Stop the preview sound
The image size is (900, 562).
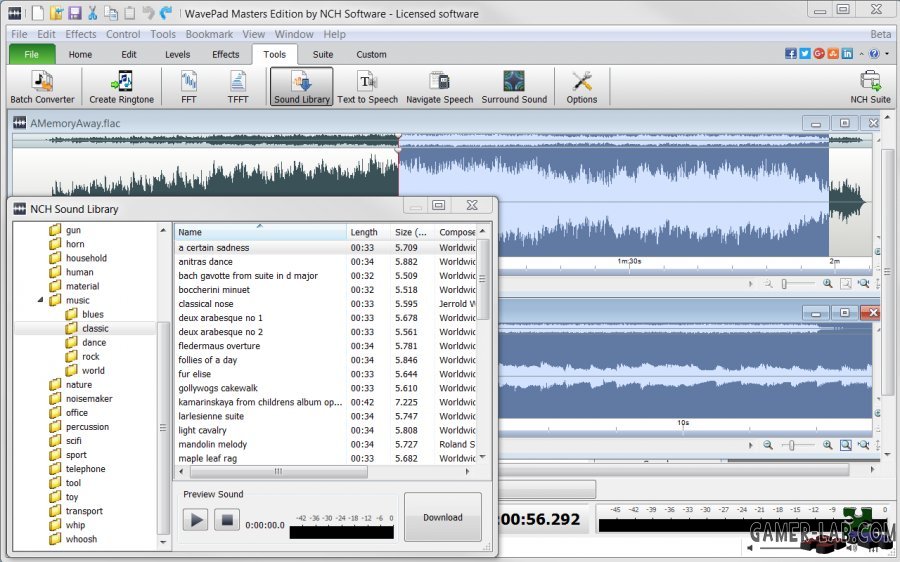click(x=227, y=520)
